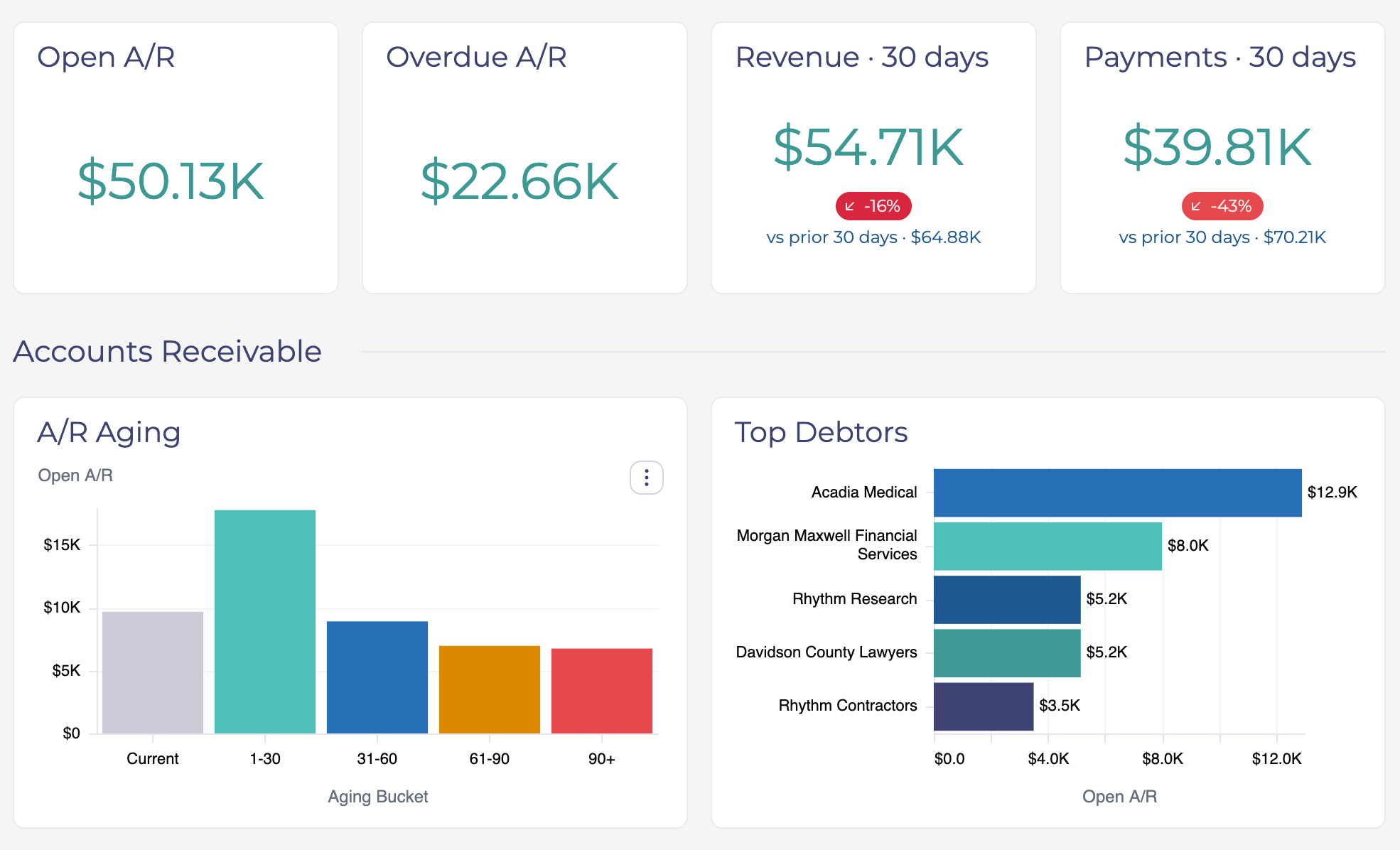This screenshot has height=850, width=1400.
Task: Click the Overdue A/R card title
Action: 477,57
